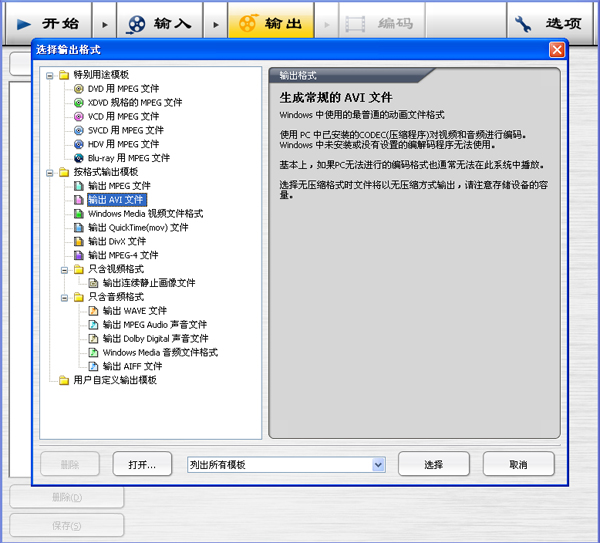Click the 输出连续静止画像文件 icon

(x=93, y=283)
